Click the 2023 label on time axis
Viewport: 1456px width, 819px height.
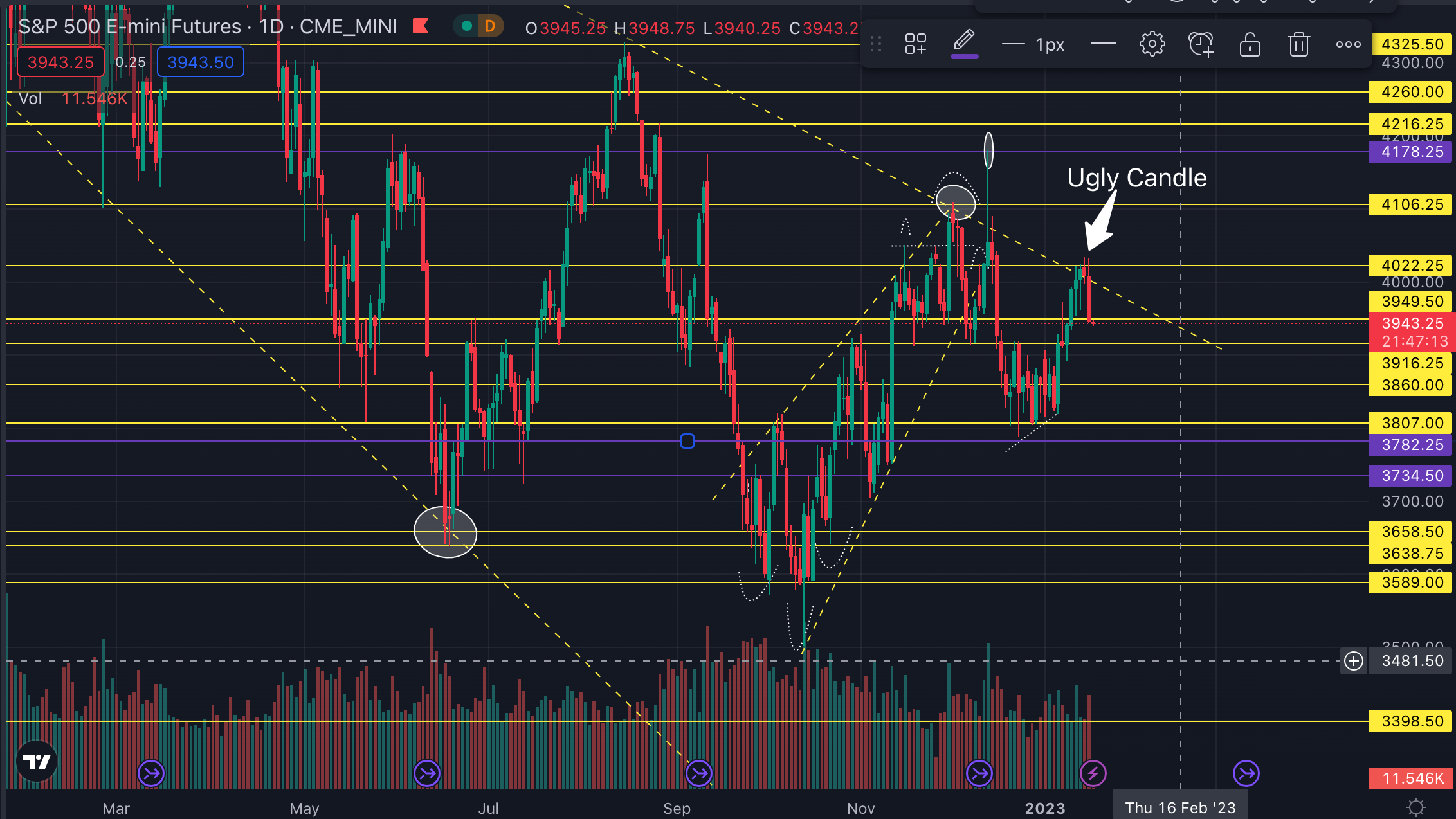pos(1045,808)
